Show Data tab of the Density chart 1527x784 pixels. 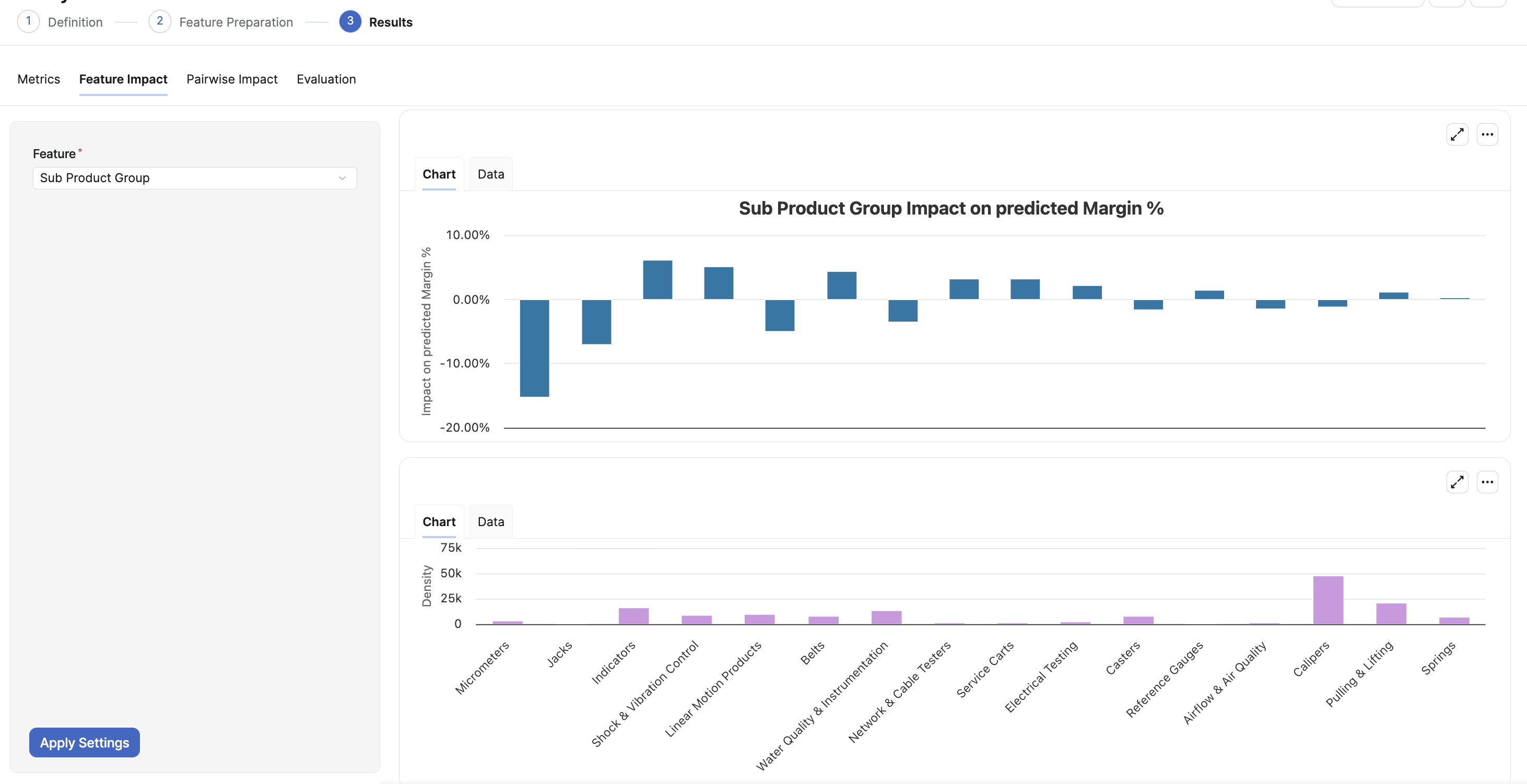click(491, 522)
